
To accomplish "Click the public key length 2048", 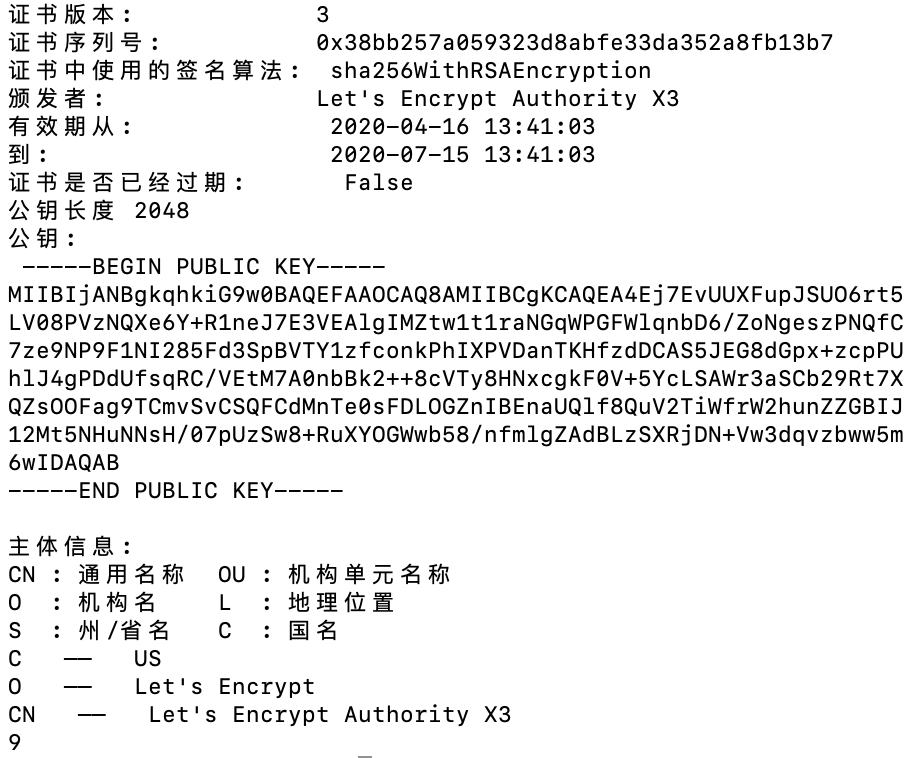I will [x=161, y=210].
